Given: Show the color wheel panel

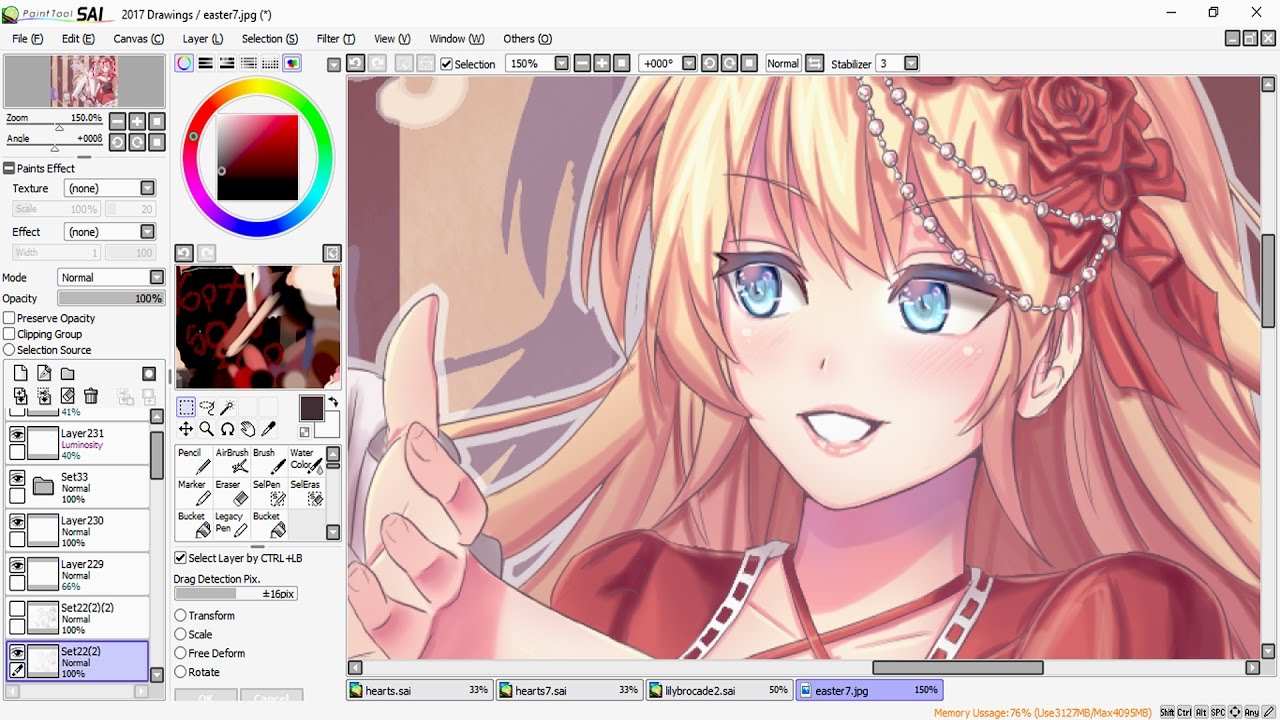Looking at the screenshot, I should [x=184, y=63].
